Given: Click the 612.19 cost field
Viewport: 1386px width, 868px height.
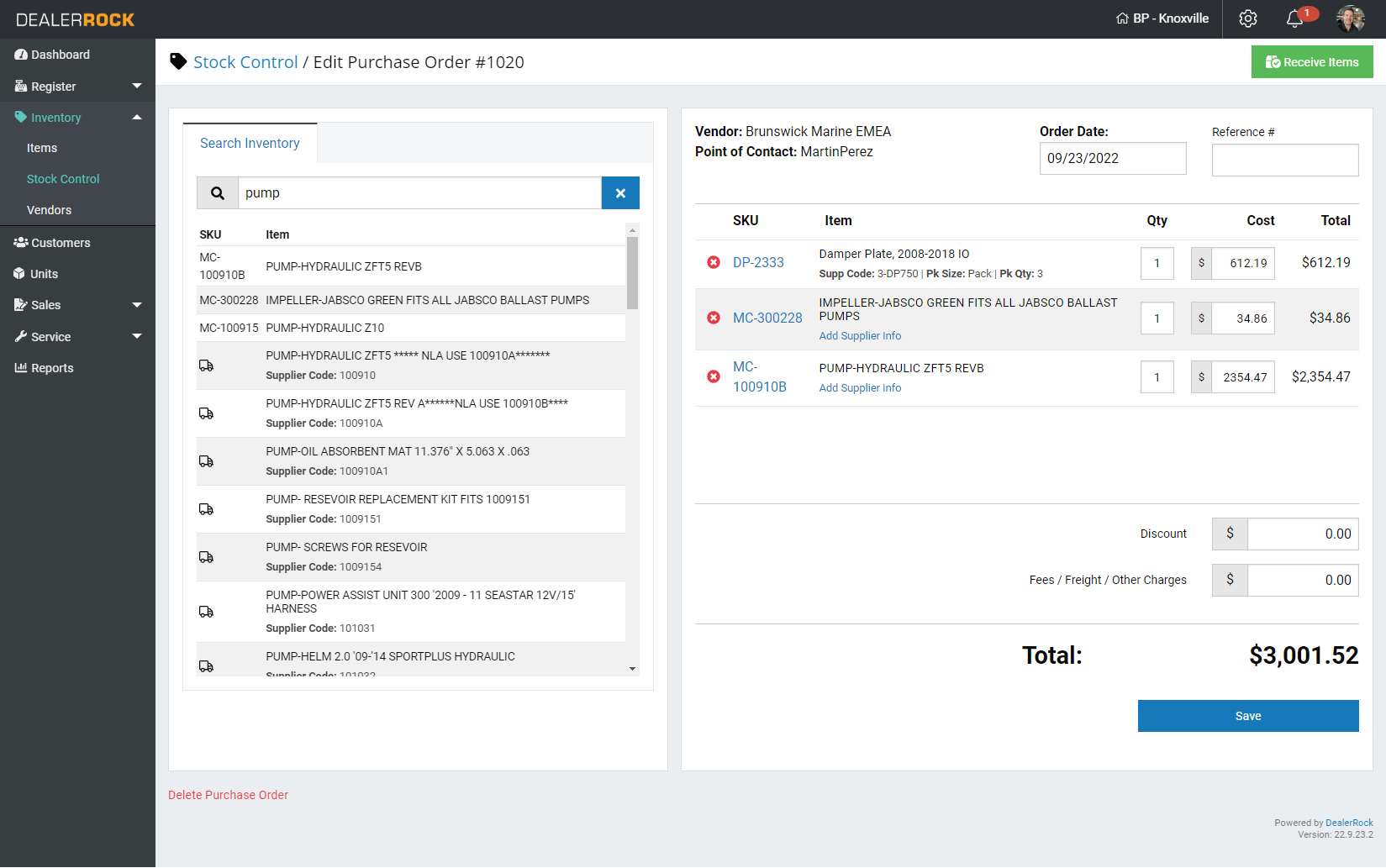Looking at the screenshot, I should (1243, 263).
